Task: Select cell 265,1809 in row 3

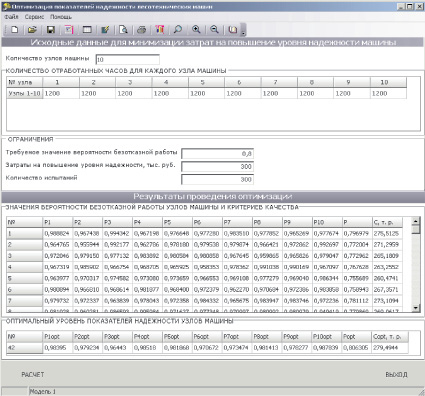Action: (x=387, y=256)
